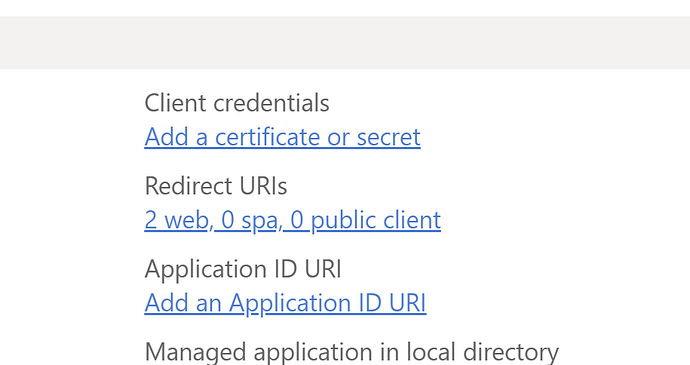Click the word 'Application' in the blue ID URI link

click(289, 303)
